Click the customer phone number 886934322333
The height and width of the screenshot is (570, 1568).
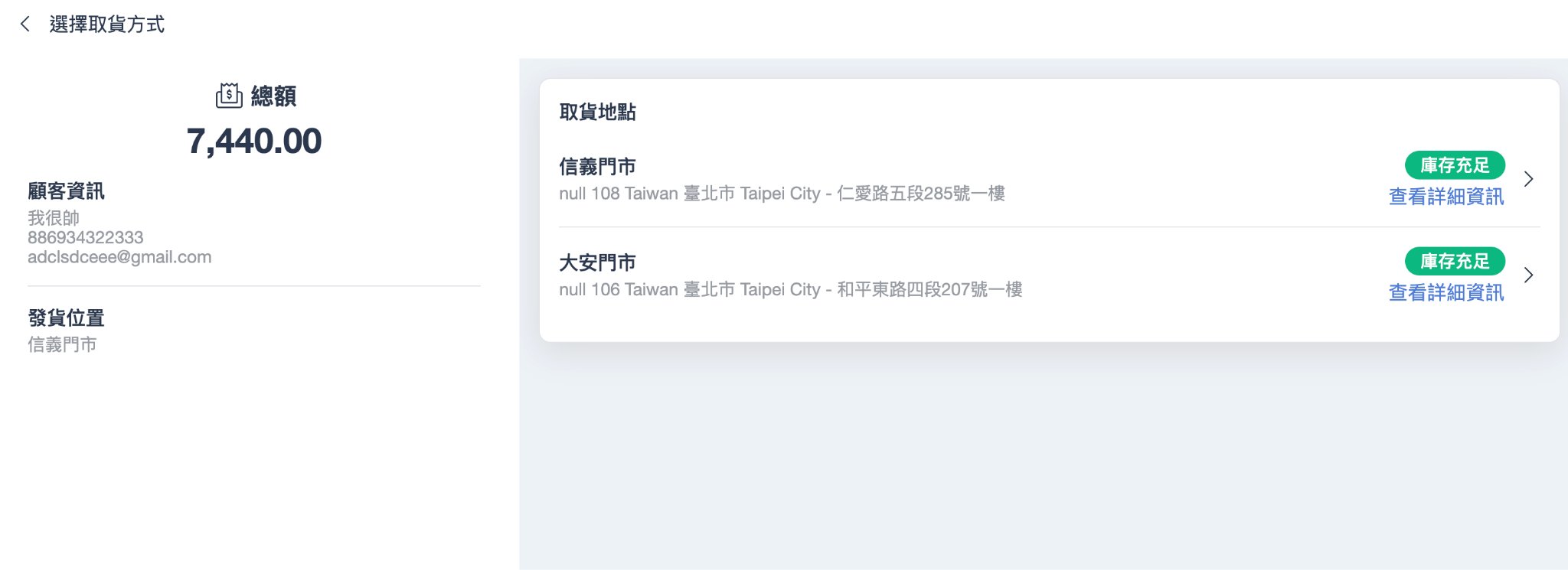(86, 238)
